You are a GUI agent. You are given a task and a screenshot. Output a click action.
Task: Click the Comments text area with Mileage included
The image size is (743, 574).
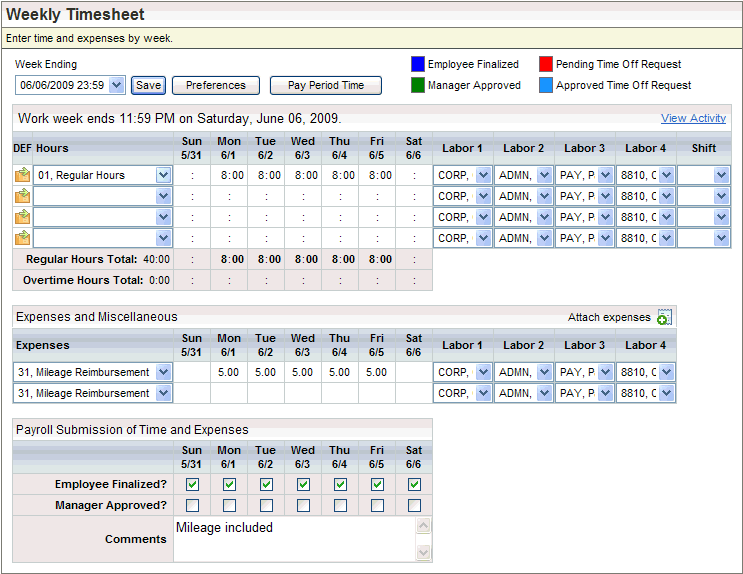coord(295,539)
